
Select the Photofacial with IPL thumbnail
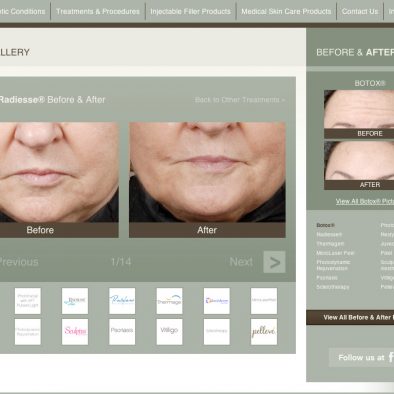tap(28, 301)
